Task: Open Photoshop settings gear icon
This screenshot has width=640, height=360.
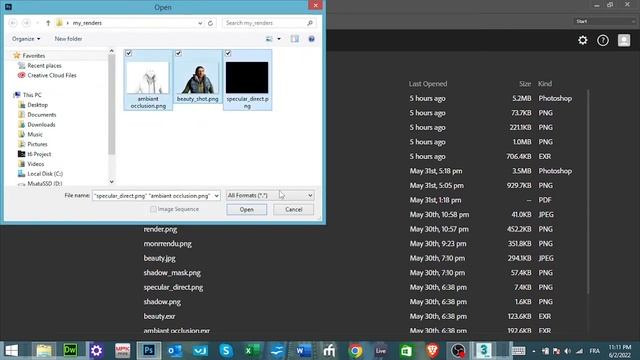Action: [x=582, y=40]
